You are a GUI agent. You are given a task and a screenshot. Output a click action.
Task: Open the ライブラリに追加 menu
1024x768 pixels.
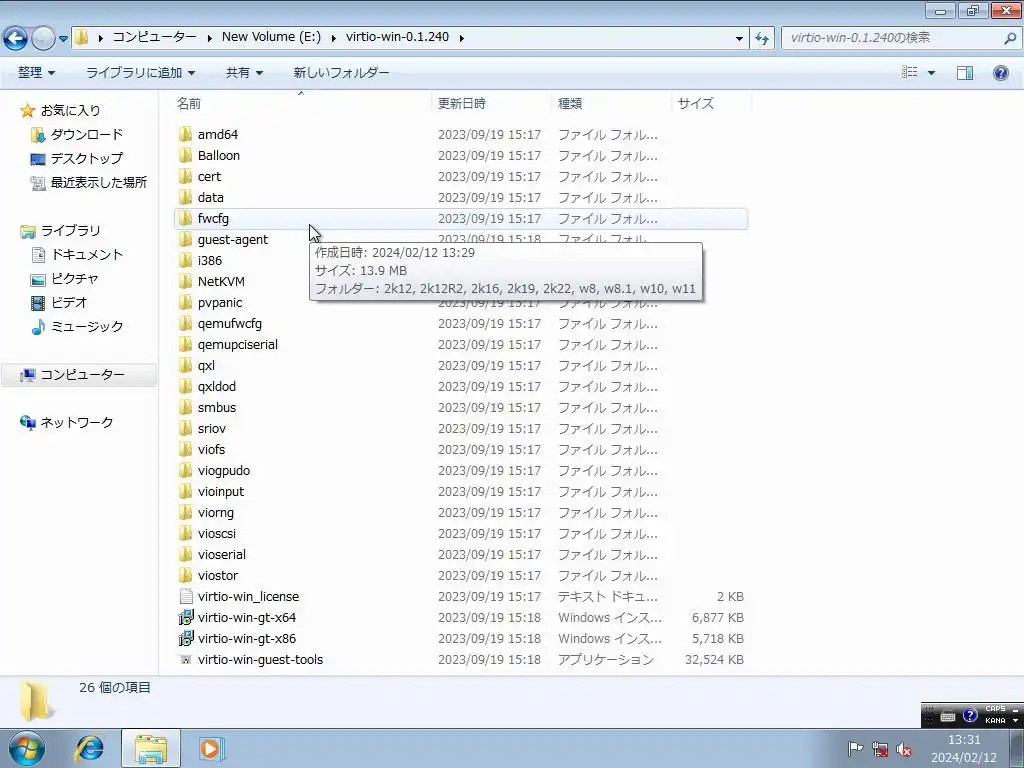[140, 72]
